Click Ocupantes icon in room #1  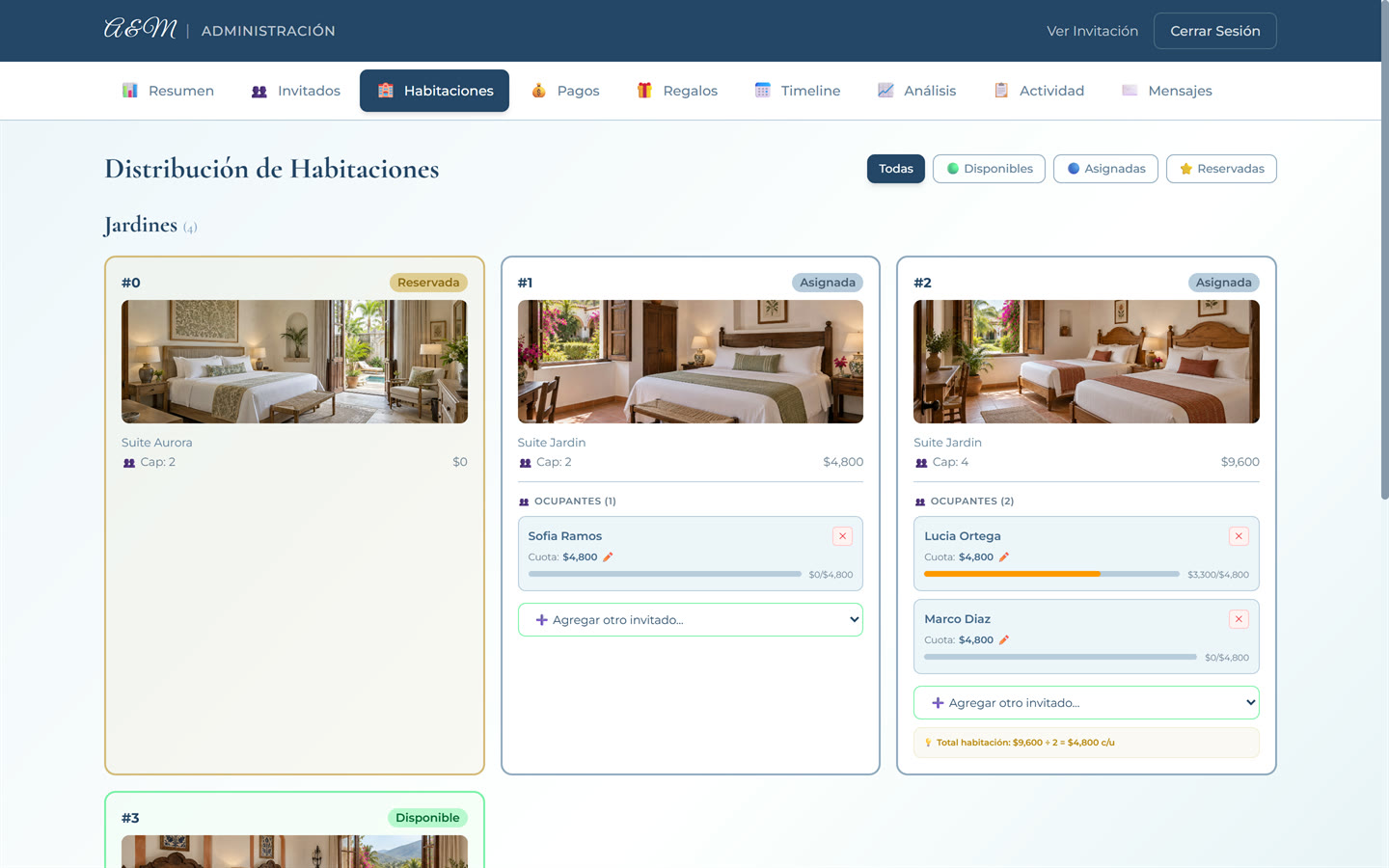point(524,502)
